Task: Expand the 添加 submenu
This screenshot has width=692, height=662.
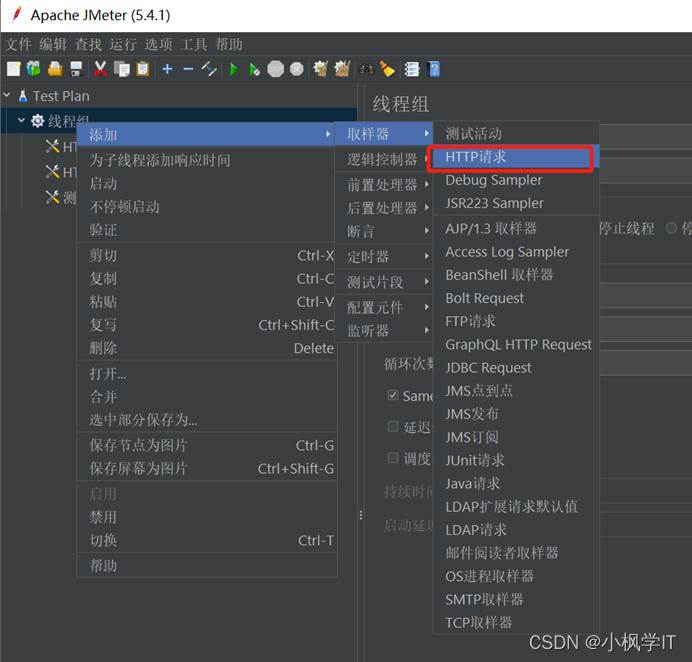Action: pos(206,135)
